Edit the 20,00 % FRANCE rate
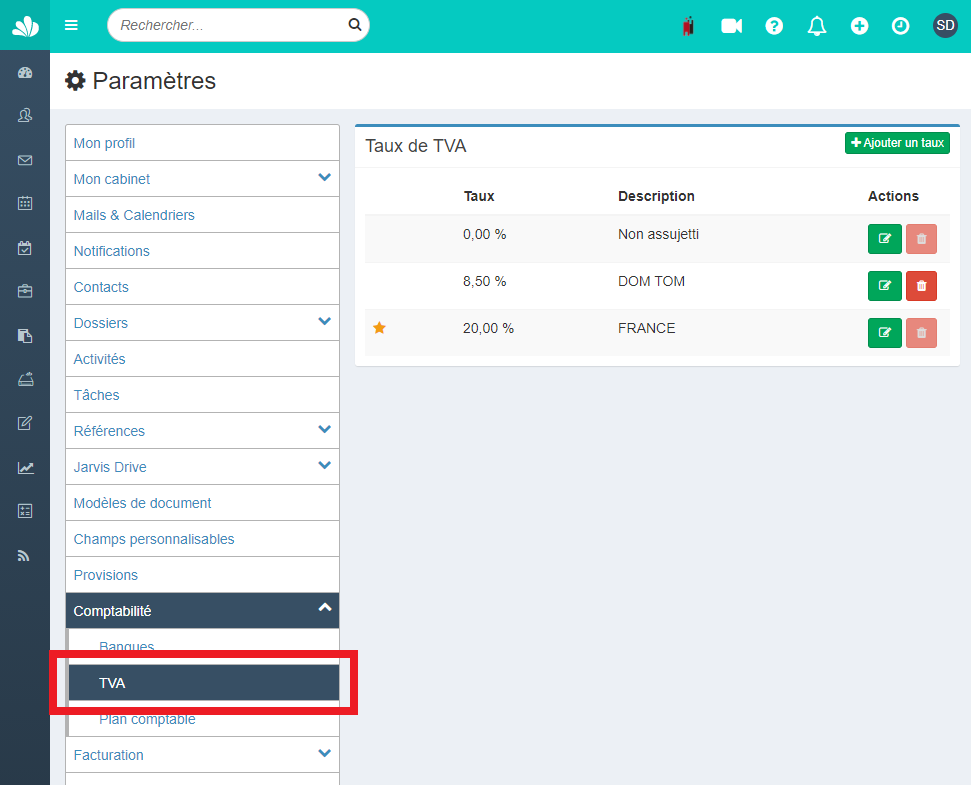971x785 pixels. pyautogui.click(x=884, y=333)
